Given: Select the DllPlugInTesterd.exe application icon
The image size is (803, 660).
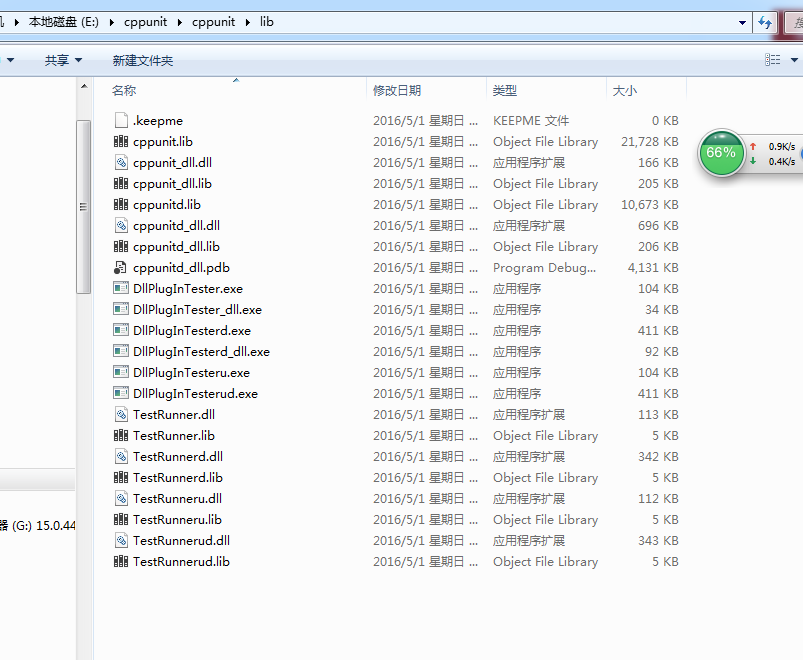Looking at the screenshot, I should [x=121, y=330].
